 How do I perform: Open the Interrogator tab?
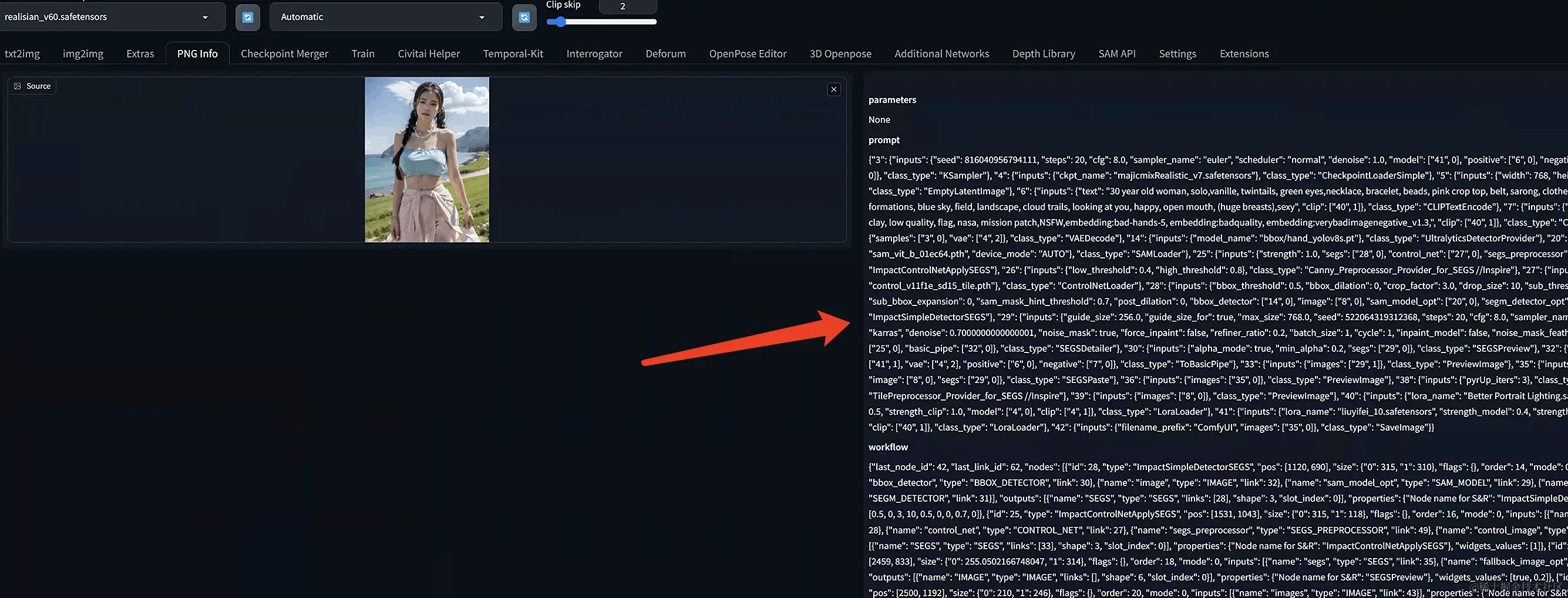(594, 53)
